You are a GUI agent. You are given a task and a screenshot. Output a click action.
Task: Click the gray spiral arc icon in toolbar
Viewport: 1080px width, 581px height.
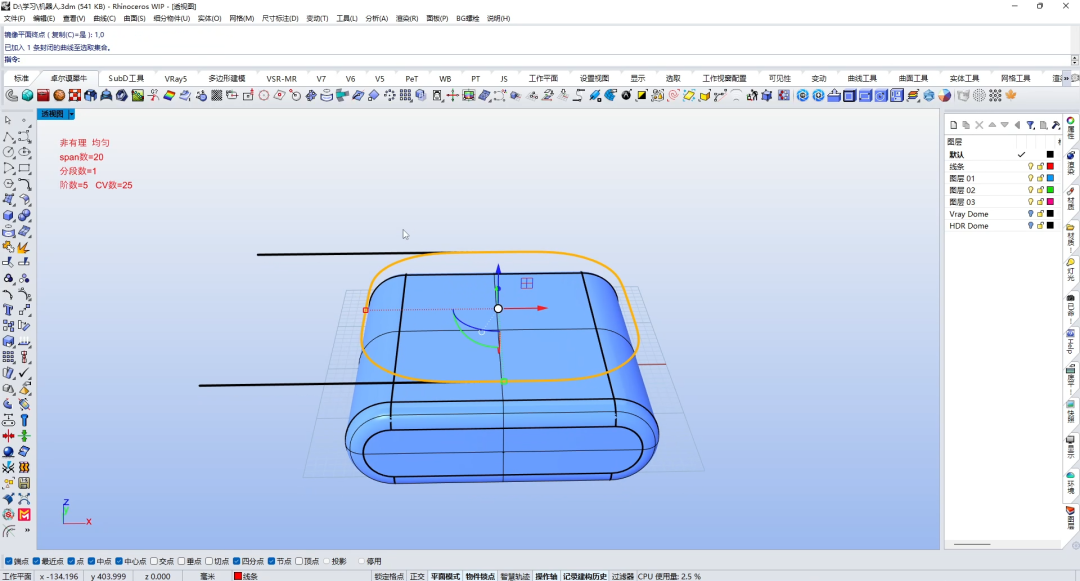tap(12, 96)
